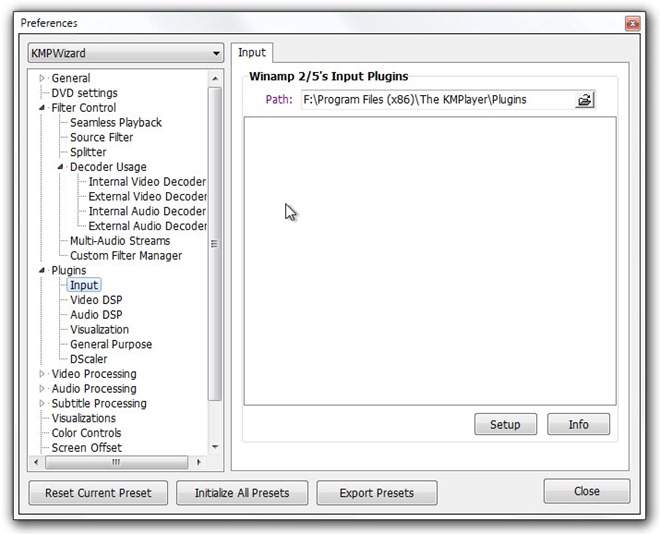
Task: Select Multi-Audio Streams item
Action: coord(120,241)
